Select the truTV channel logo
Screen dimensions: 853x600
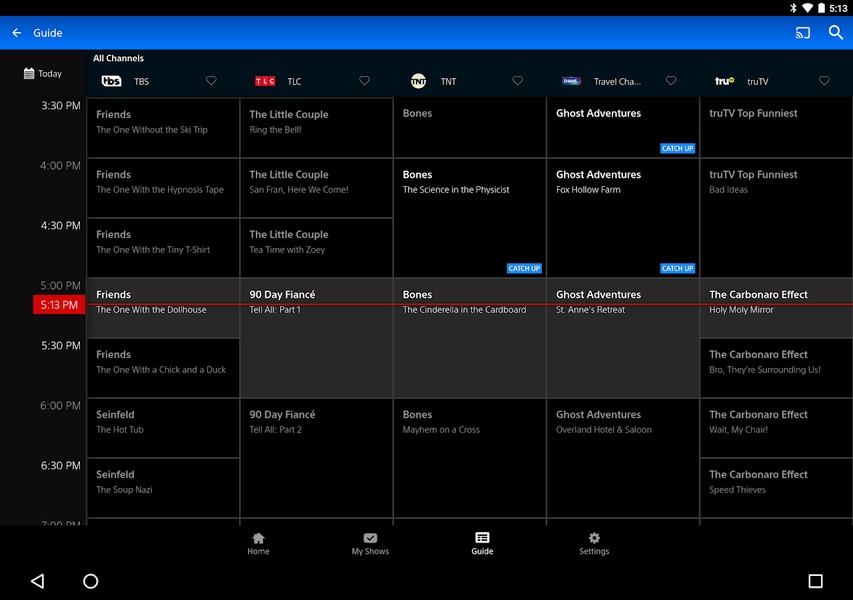click(x=725, y=81)
